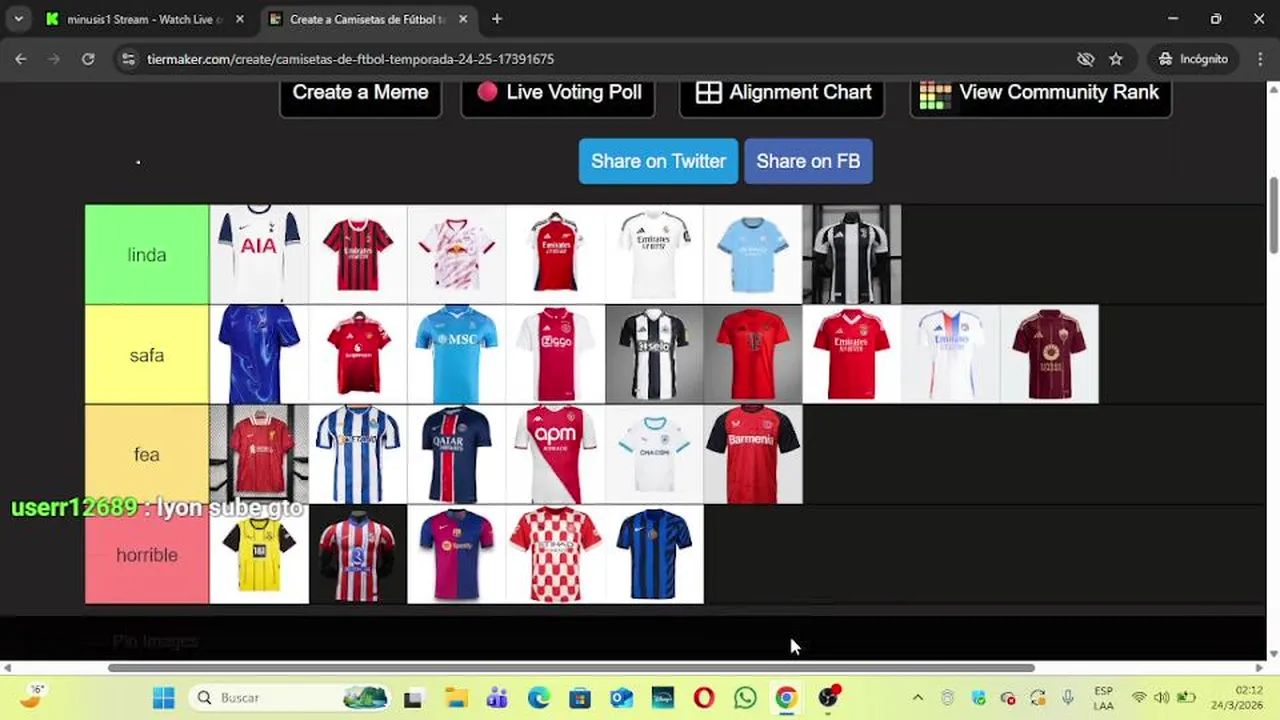Screen dimensions: 1280x720
Task: Open a new browser tab
Action: (496, 19)
